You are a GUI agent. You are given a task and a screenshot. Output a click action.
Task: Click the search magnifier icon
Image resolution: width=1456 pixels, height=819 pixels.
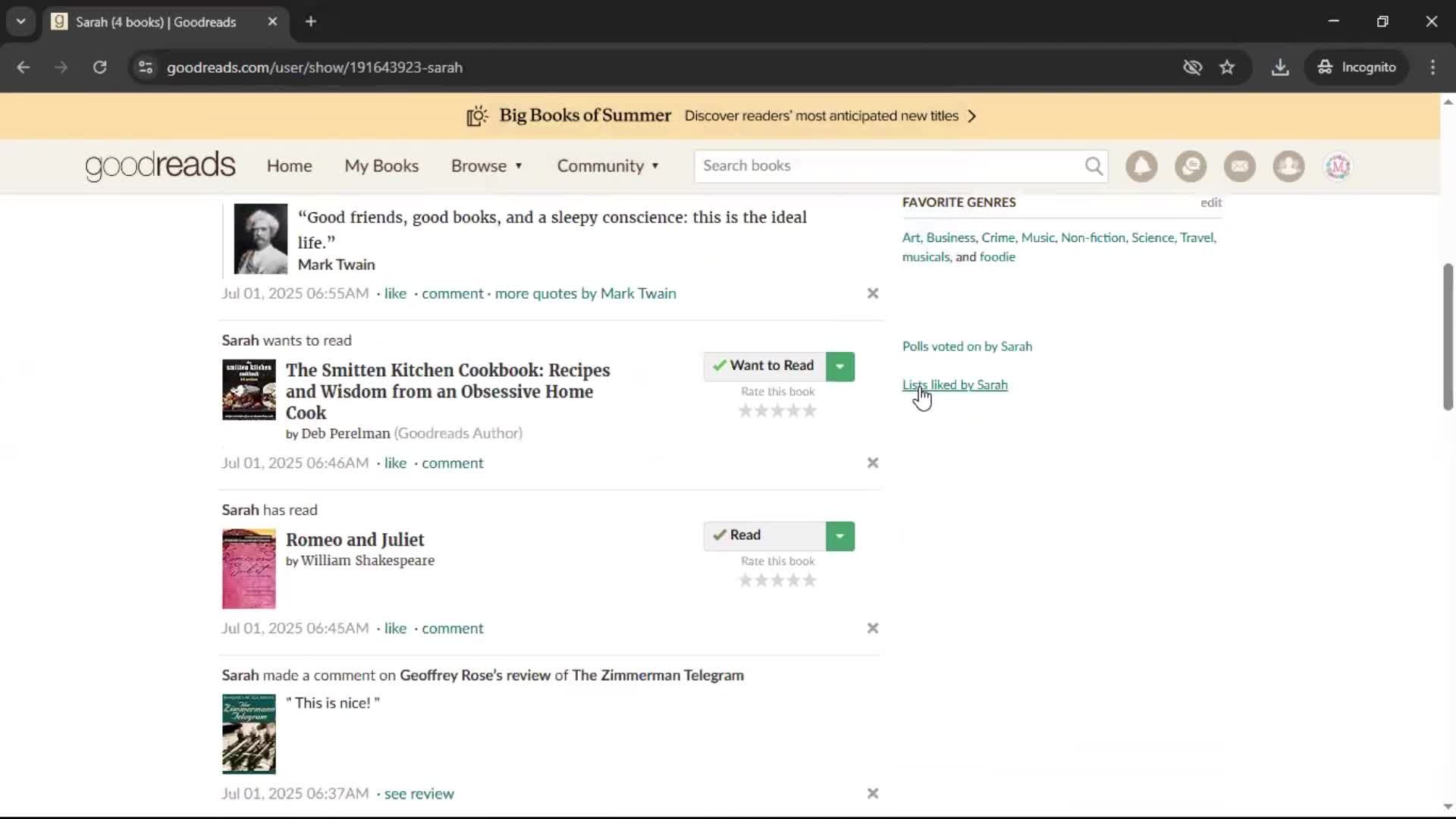point(1094,166)
